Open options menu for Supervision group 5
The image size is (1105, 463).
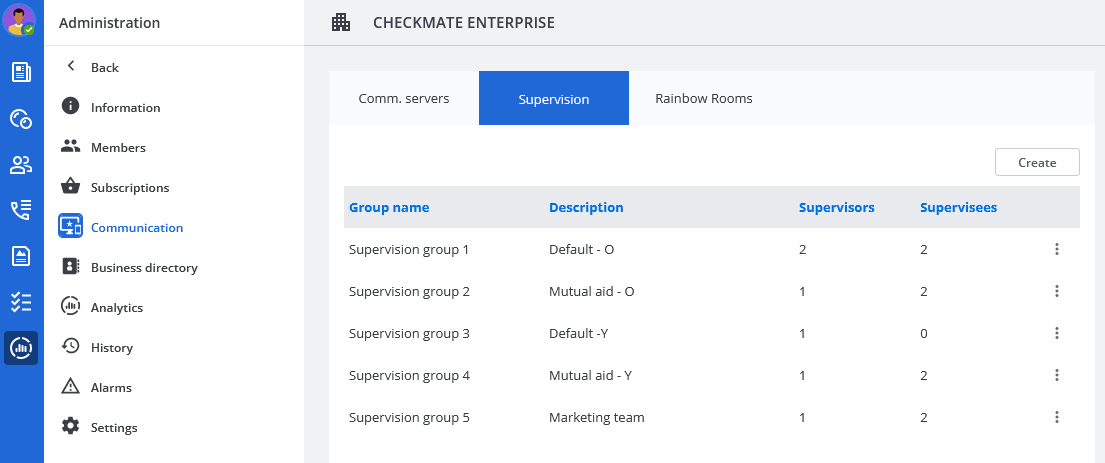pyautogui.click(x=1056, y=417)
